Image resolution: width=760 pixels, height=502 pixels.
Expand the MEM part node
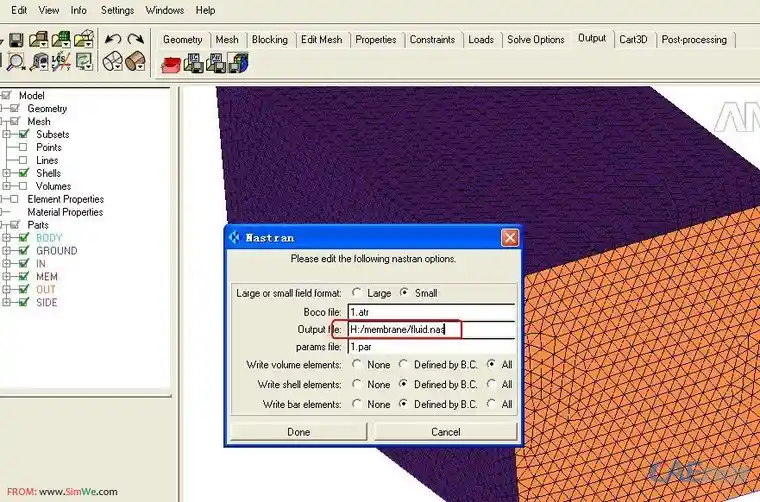pyautogui.click(x=6, y=276)
